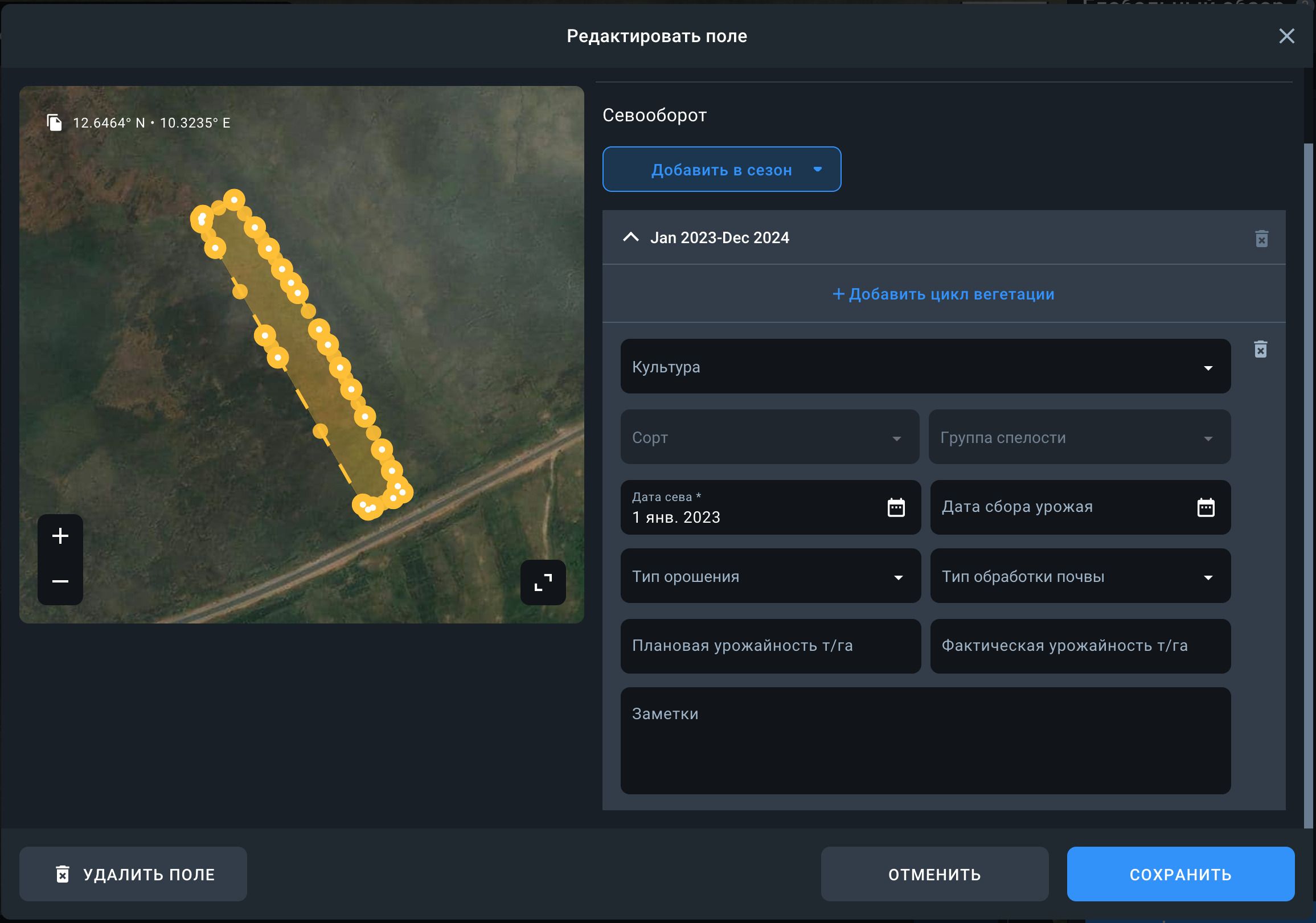Open the Тип обработки почвы dropdown
The height and width of the screenshot is (923, 1316).
click(x=1079, y=576)
